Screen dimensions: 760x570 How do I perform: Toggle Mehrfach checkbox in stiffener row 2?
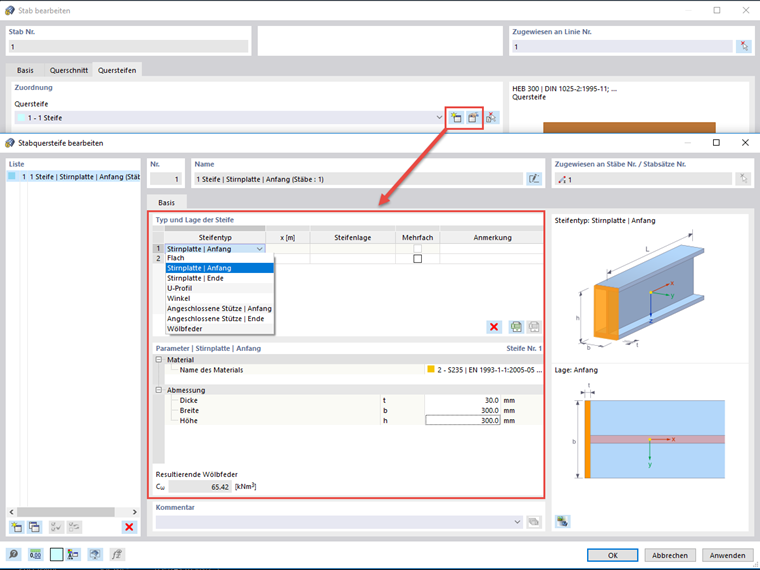coord(417,259)
